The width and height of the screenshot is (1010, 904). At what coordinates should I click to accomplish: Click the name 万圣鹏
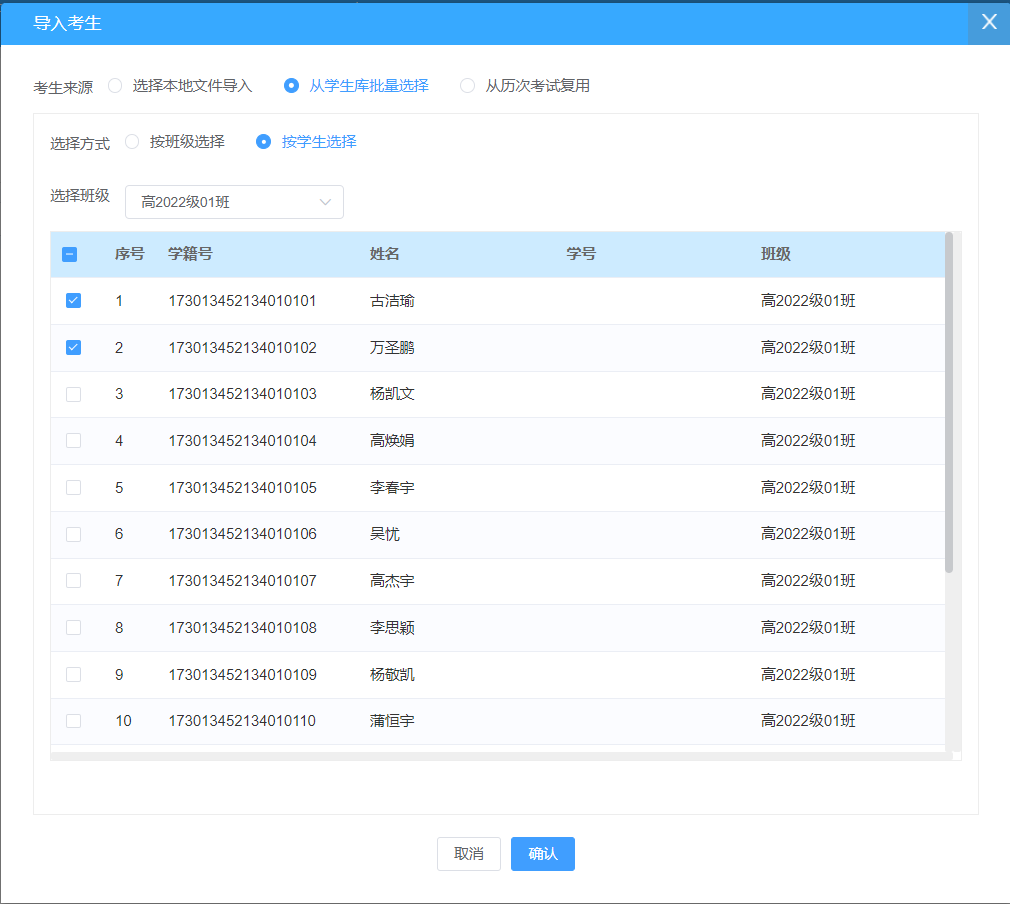pyautogui.click(x=392, y=348)
